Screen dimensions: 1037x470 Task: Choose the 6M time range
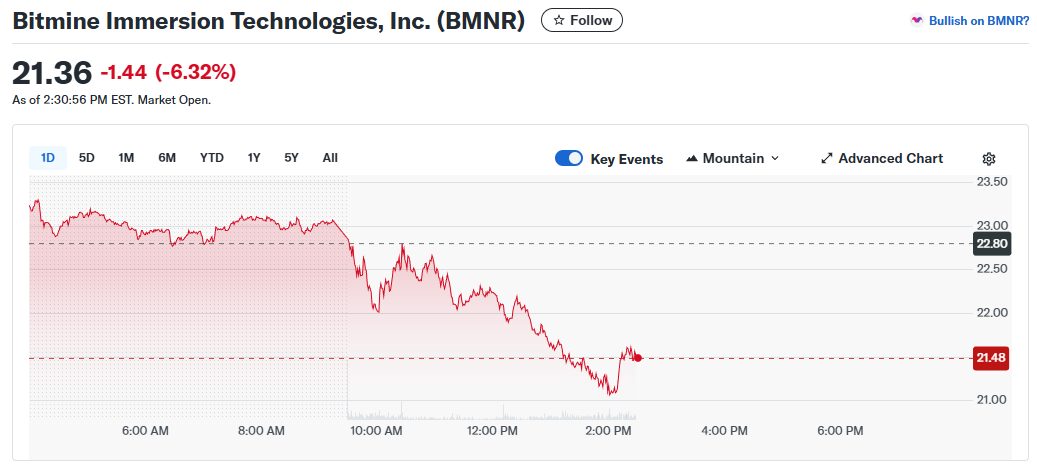click(167, 157)
